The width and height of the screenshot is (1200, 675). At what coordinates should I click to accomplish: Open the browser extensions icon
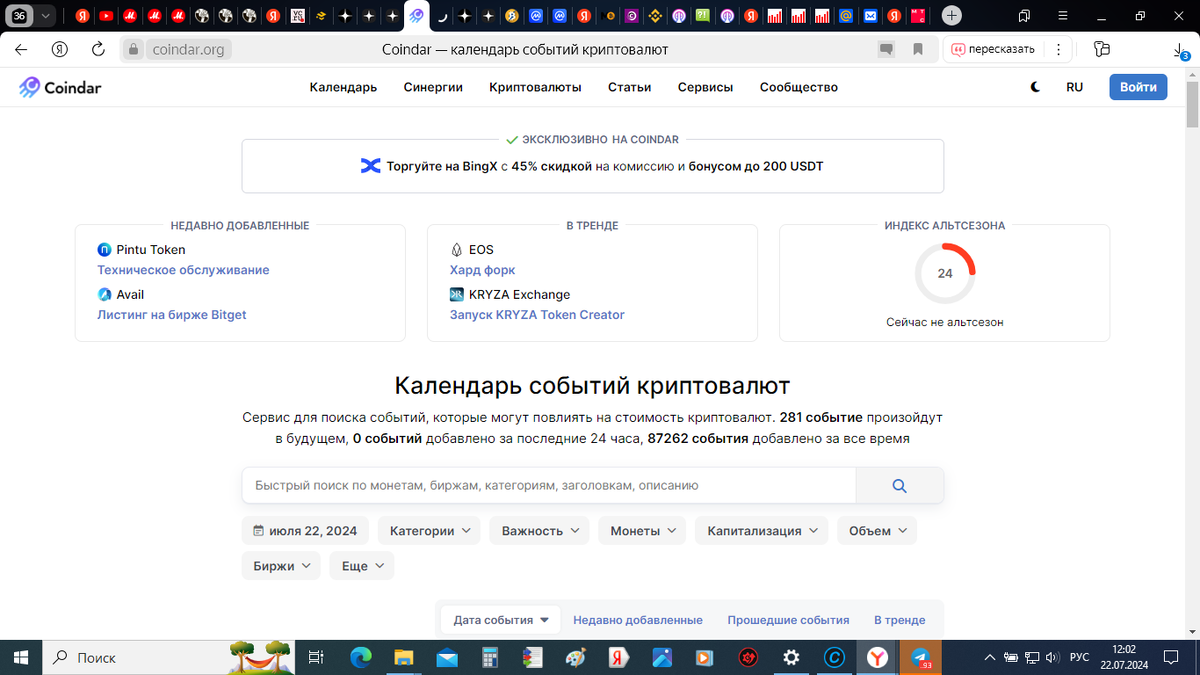pos(1102,49)
